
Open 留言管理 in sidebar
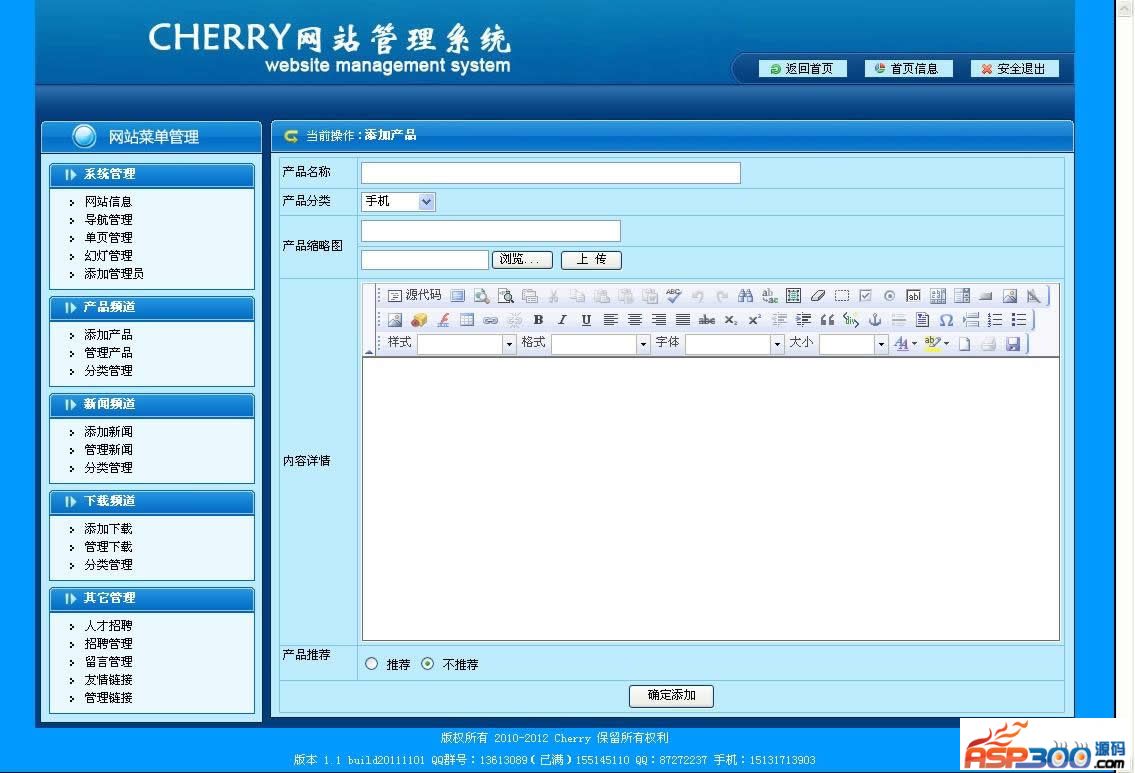pyautogui.click(x=108, y=662)
